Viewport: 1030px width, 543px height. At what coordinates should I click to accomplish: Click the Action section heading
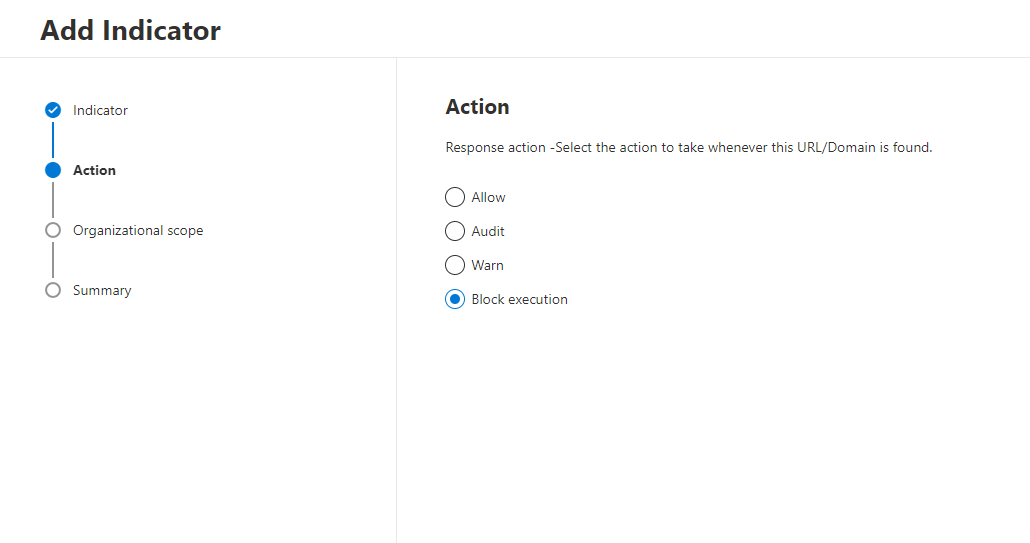[477, 107]
